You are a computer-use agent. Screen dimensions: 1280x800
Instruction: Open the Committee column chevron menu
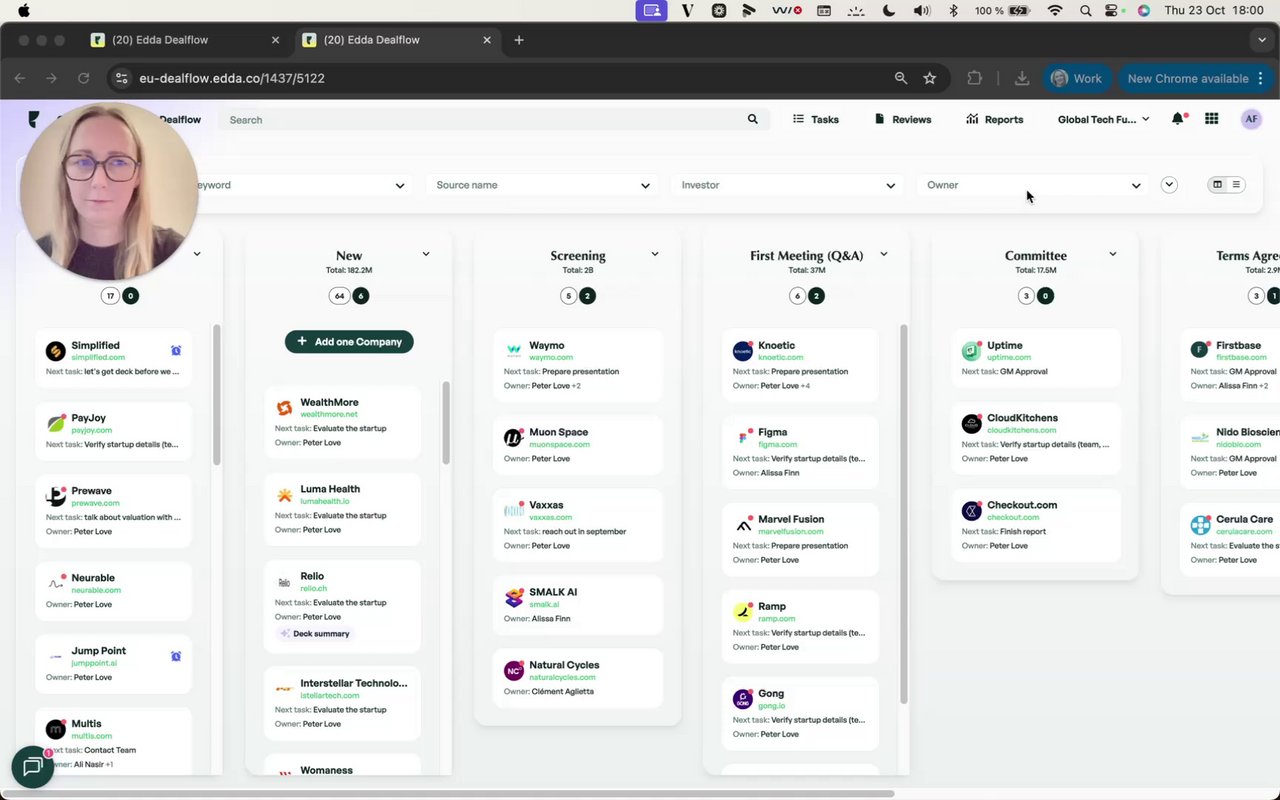pos(1113,254)
